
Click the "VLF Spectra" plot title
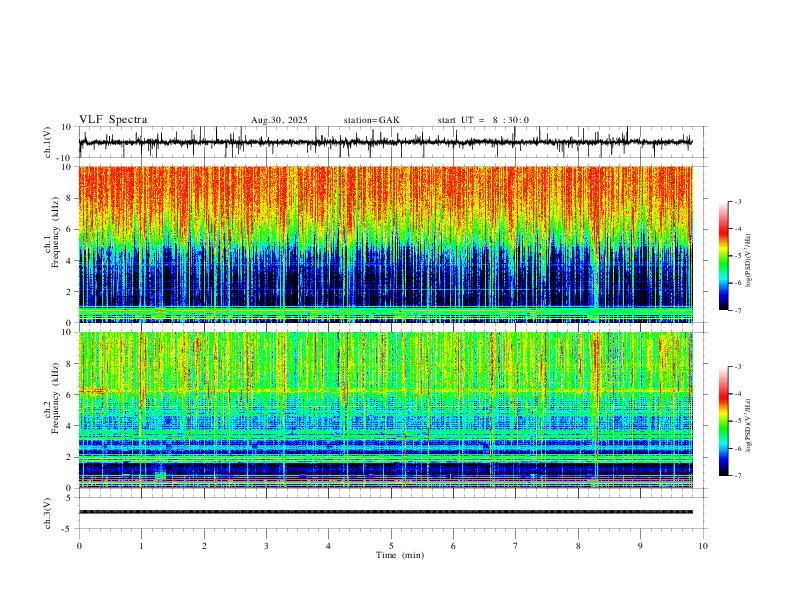click(x=113, y=120)
